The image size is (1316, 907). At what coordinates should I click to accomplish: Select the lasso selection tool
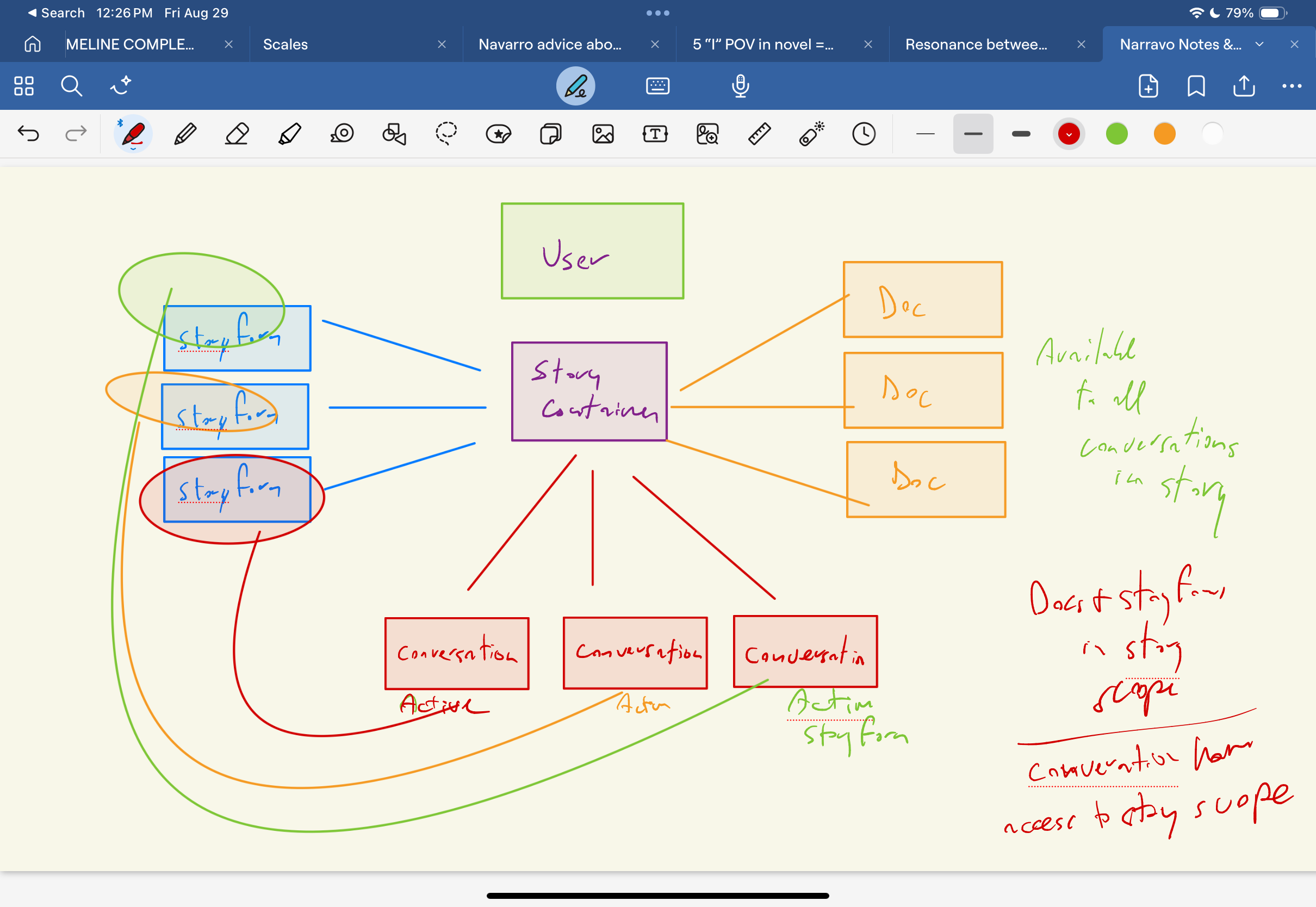(446, 134)
